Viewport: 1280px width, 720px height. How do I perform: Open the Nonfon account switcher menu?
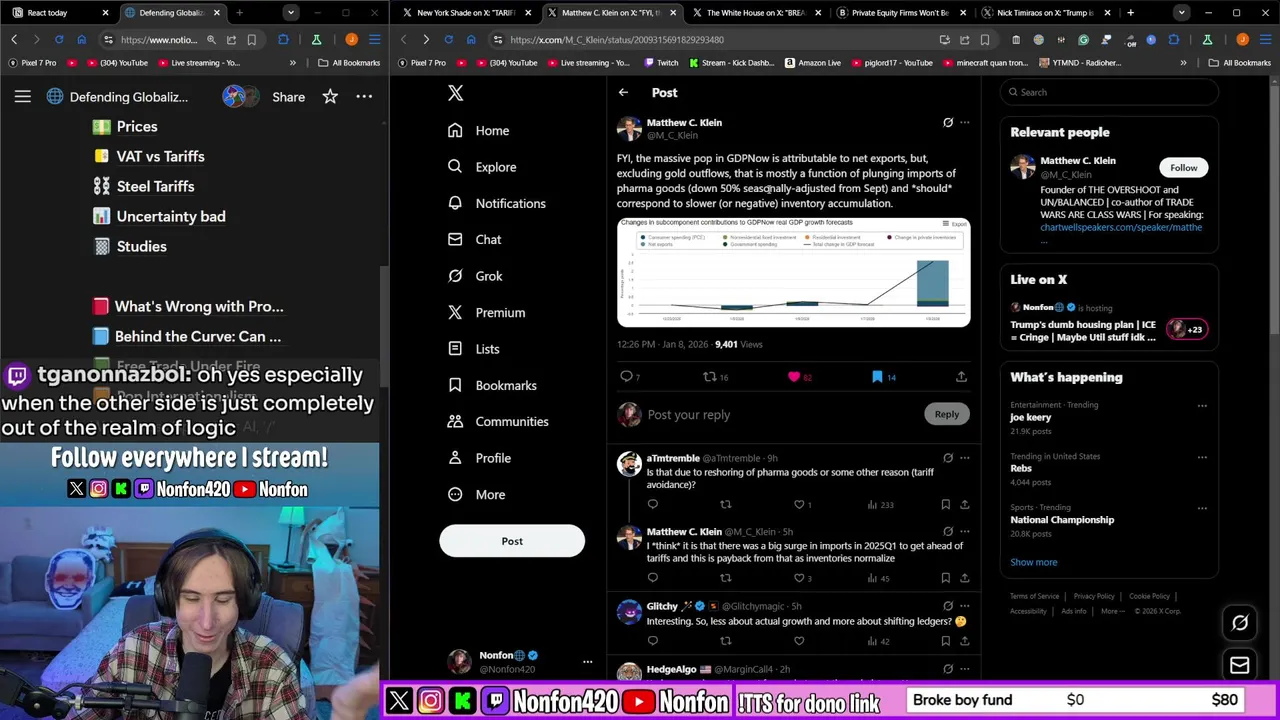click(587, 662)
